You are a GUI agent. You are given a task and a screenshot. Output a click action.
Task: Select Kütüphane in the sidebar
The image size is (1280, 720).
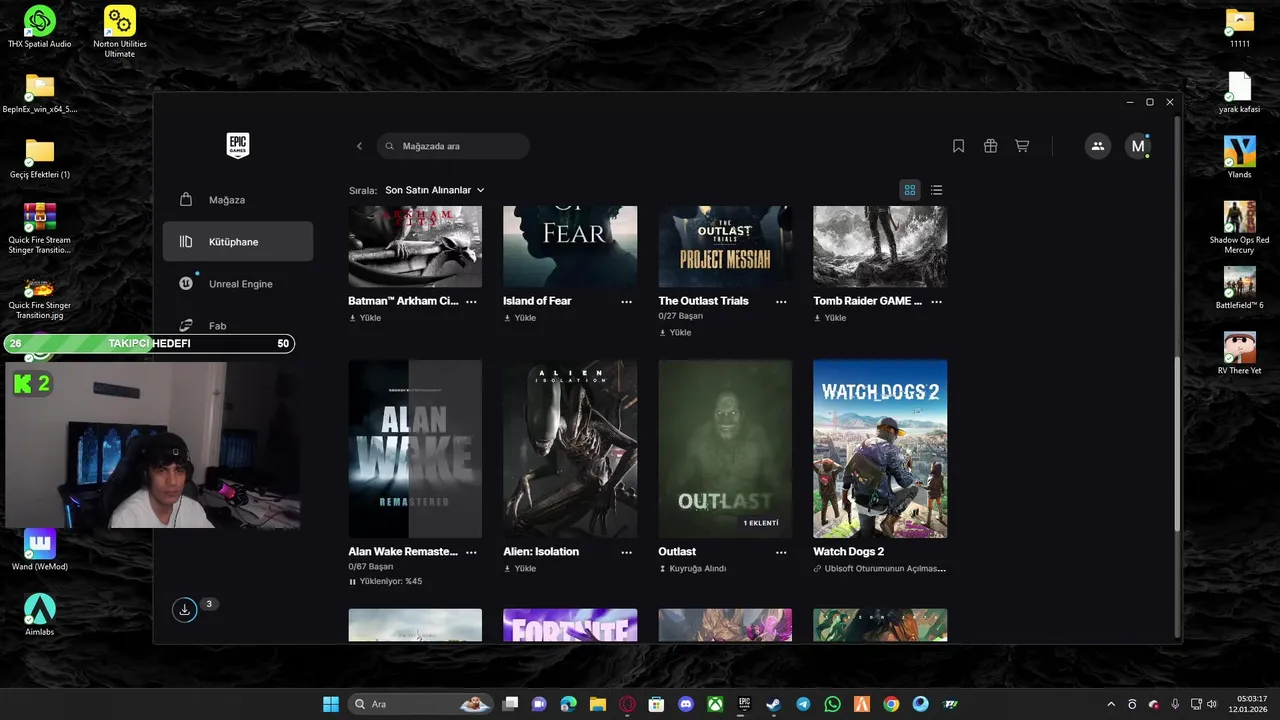(x=238, y=242)
